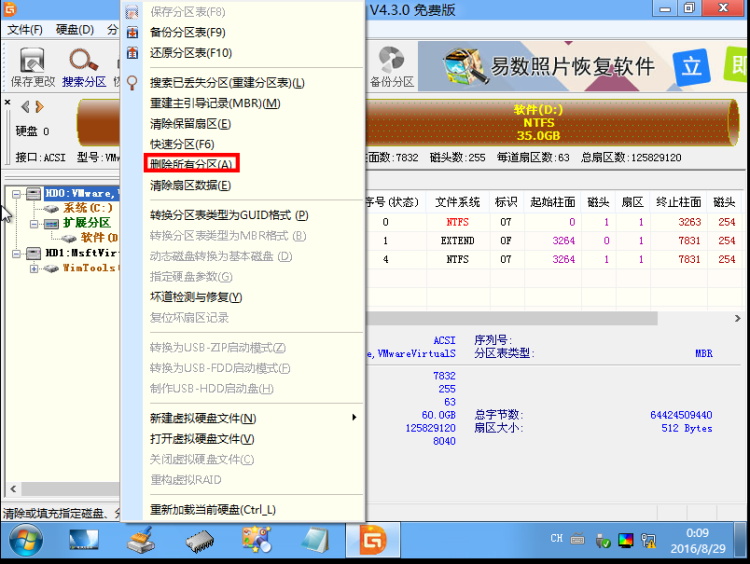Open the 硬盘(D) menu
The width and height of the screenshot is (750, 564).
coord(75,30)
